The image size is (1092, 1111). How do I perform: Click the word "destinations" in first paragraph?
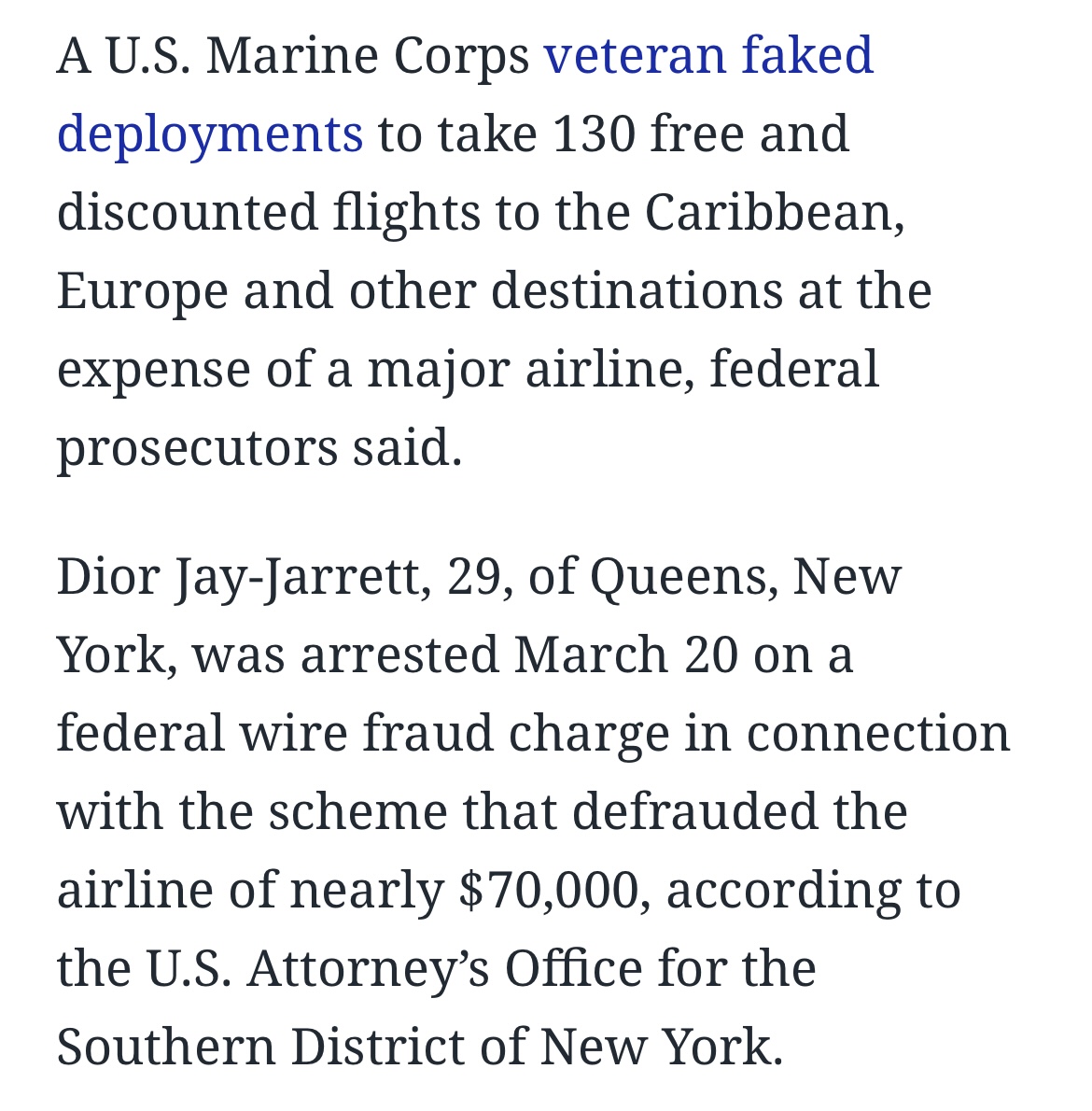tap(637, 290)
